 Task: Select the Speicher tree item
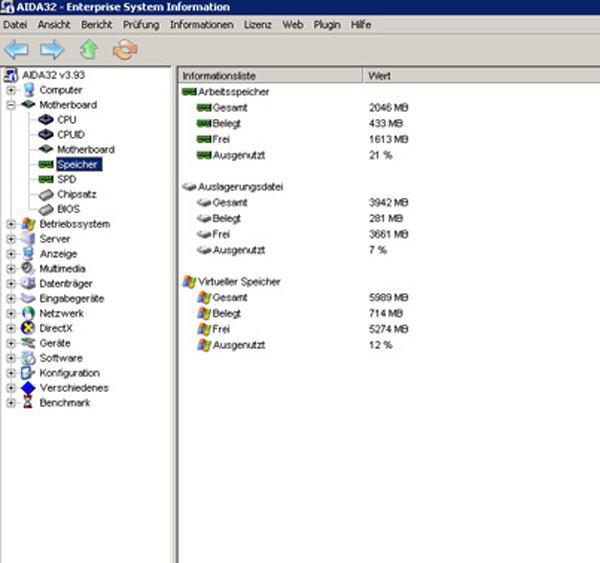tap(79, 165)
